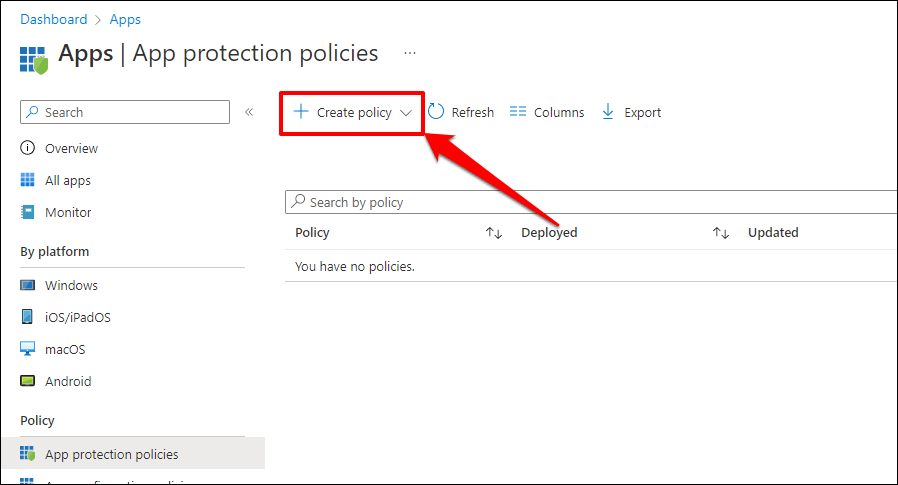Select the Windows platform icon
The image size is (898, 485).
28,285
